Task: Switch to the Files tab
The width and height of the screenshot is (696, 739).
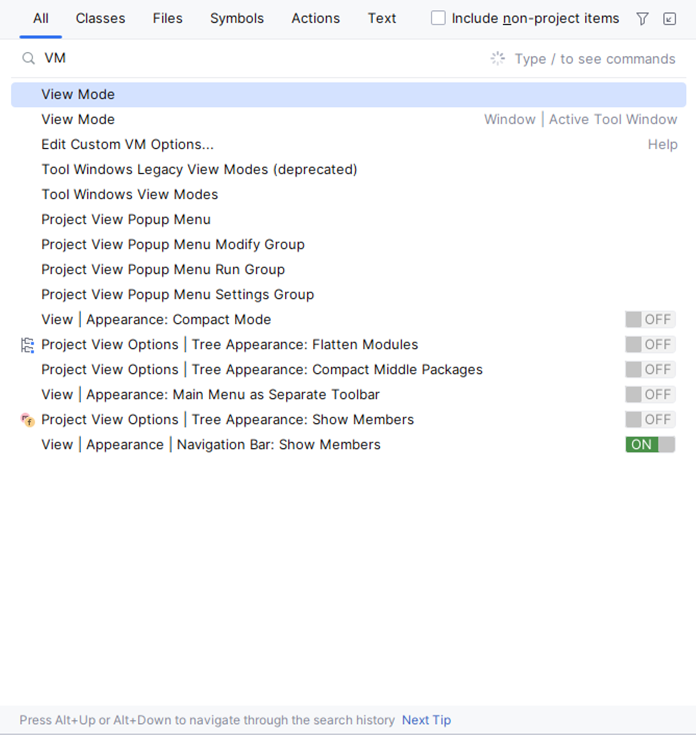Action: click(x=167, y=18)
